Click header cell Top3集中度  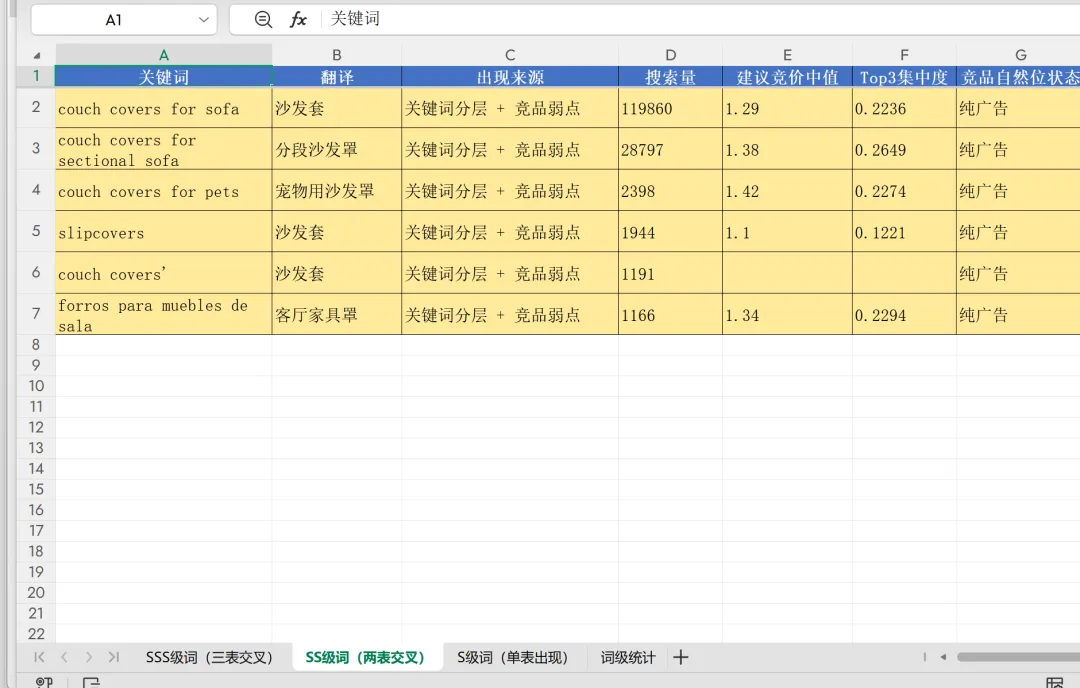(904, 76)
